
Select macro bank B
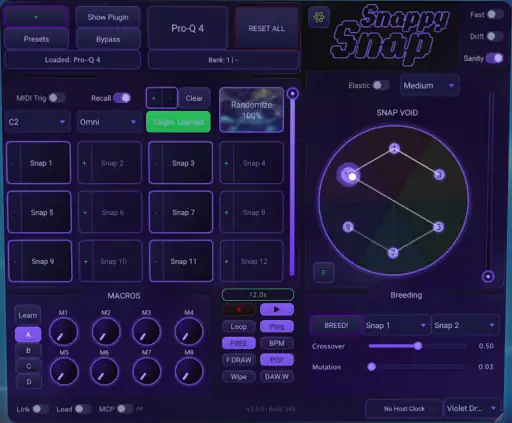28,350
